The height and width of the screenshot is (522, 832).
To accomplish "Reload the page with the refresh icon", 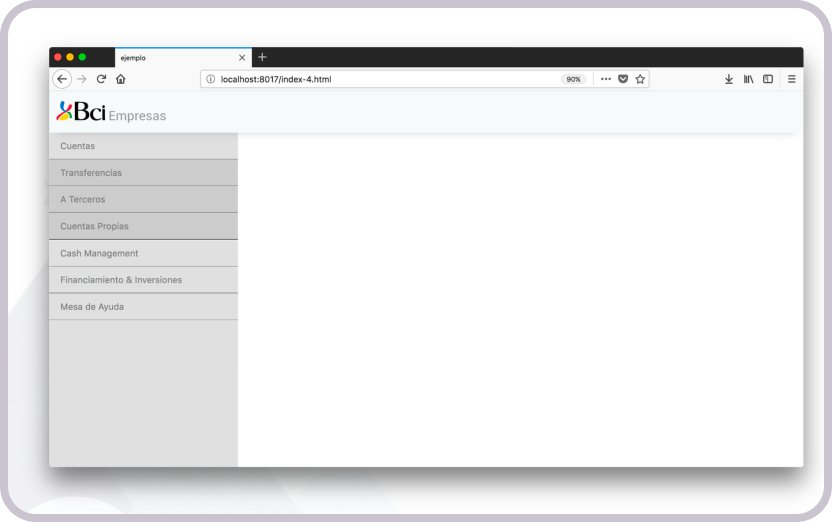I will pos(101,79).
